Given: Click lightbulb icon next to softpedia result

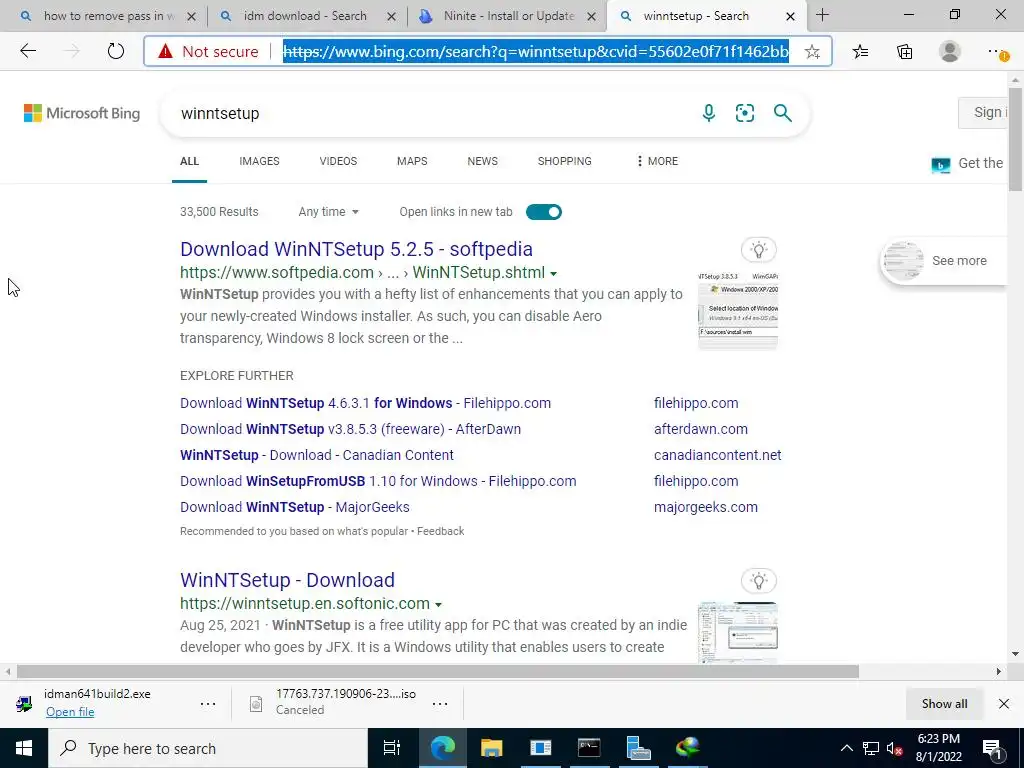Looking at the screenshot, I should (x=758, y=249).
